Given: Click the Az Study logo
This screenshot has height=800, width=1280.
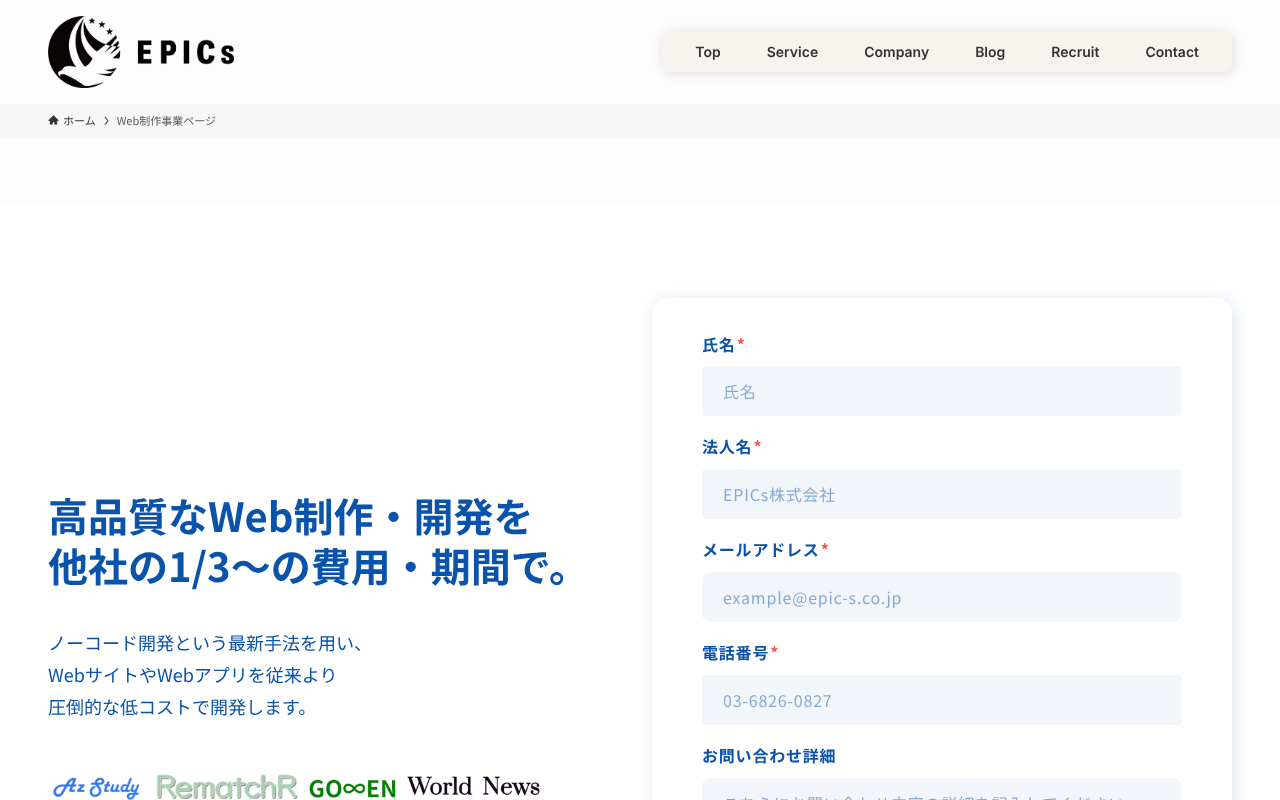Looking at the screenshot, I should (x=96, y=787).
